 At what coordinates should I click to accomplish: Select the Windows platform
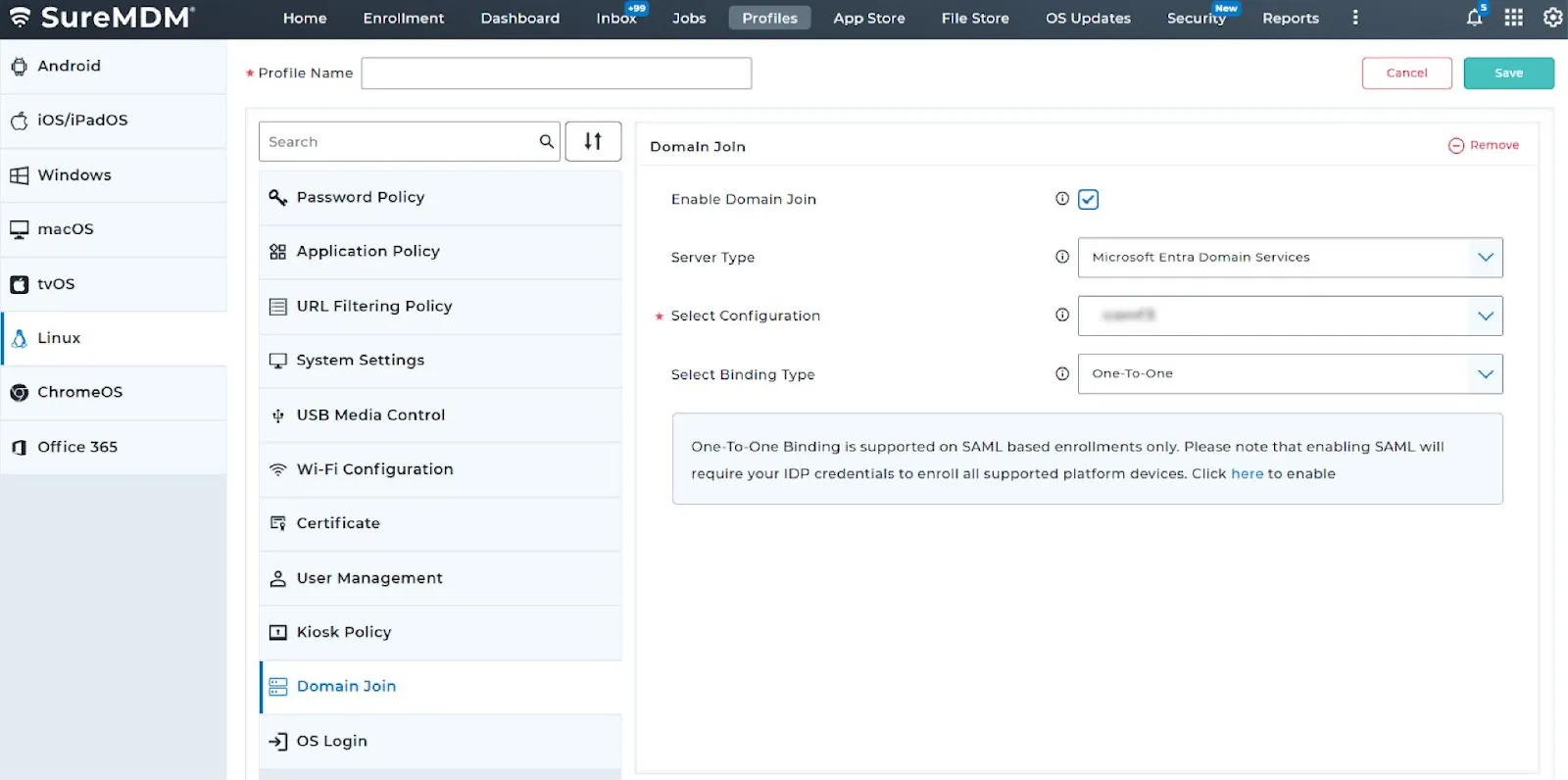114,175
